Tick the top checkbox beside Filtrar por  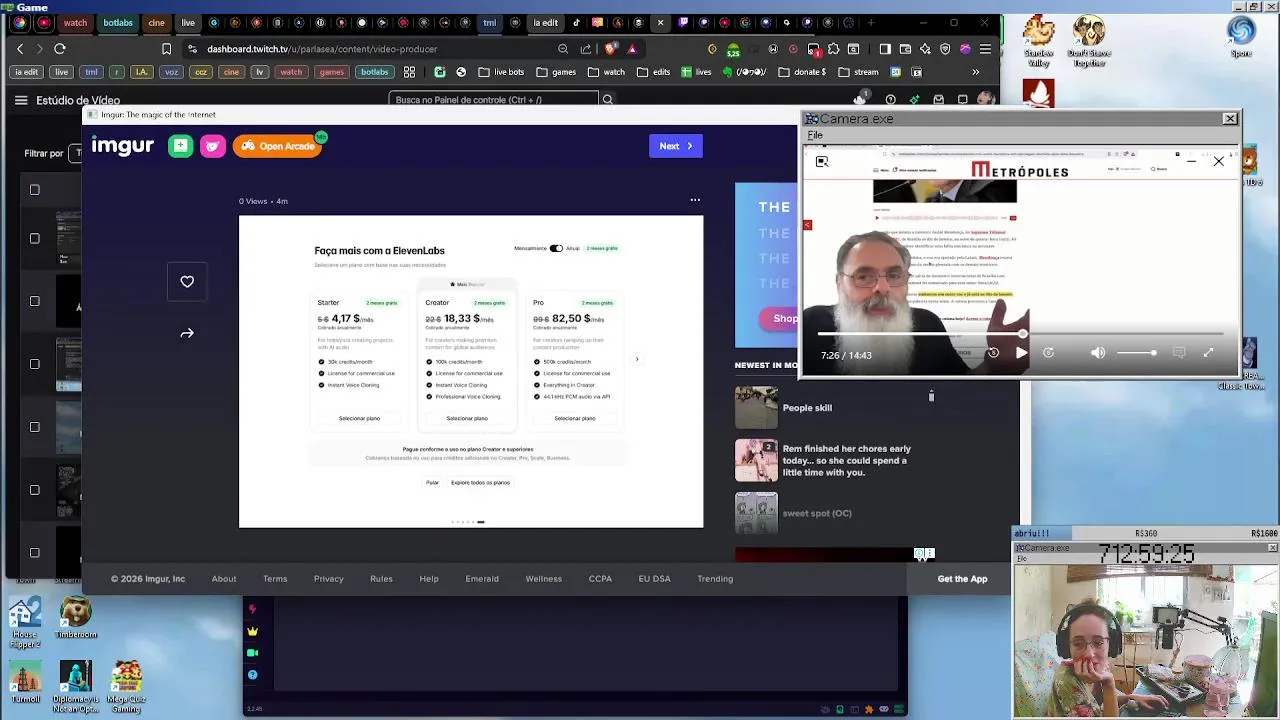[35, 190]
